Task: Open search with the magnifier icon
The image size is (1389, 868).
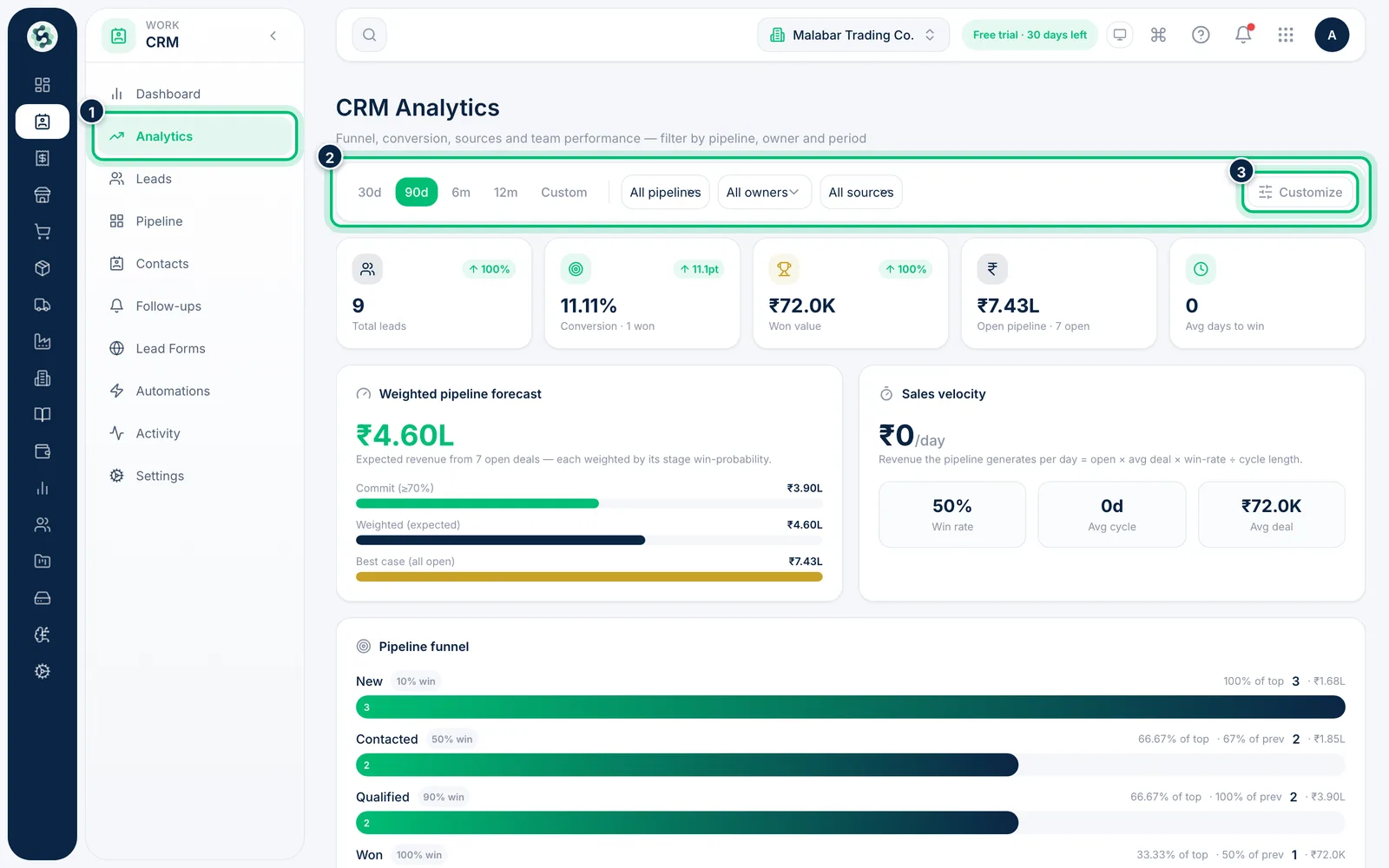Action: (369, 35)
